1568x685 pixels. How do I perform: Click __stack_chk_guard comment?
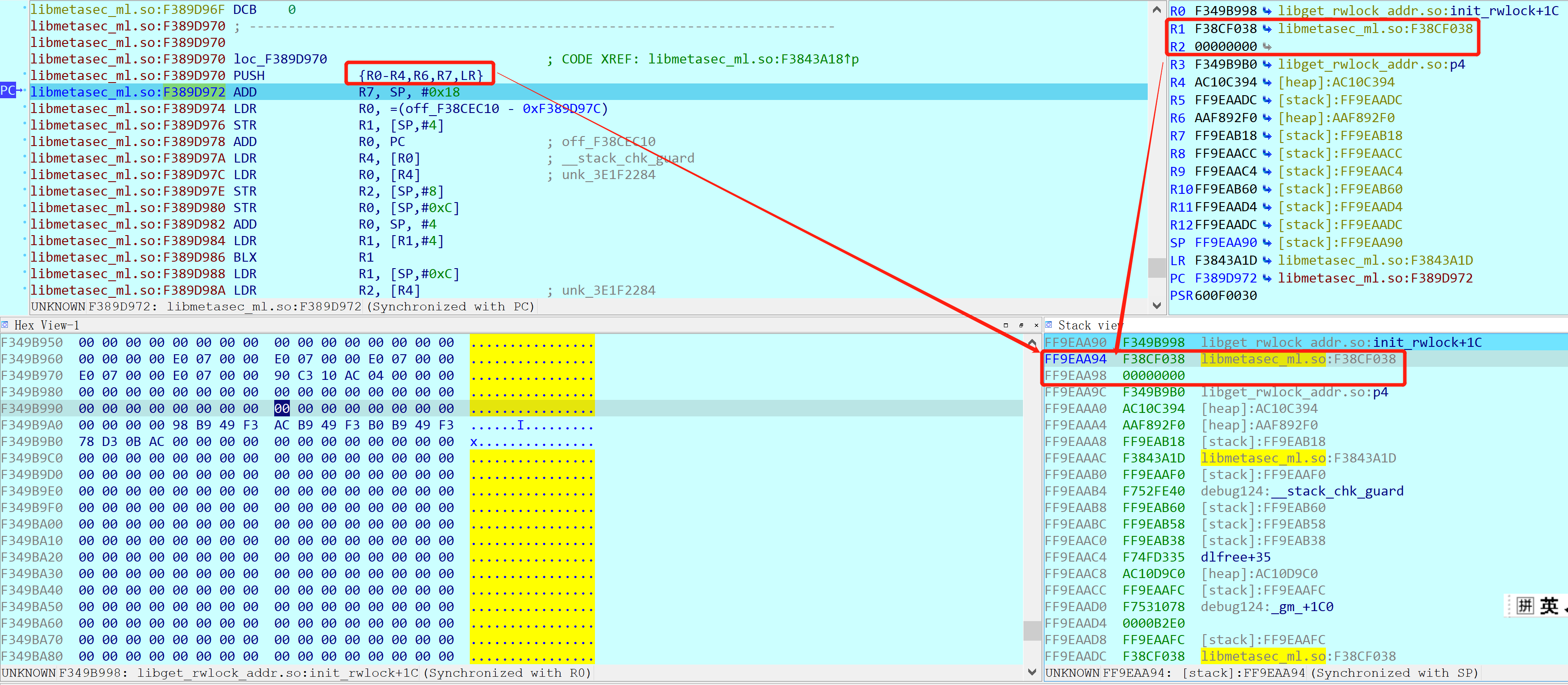coord(628,158)
